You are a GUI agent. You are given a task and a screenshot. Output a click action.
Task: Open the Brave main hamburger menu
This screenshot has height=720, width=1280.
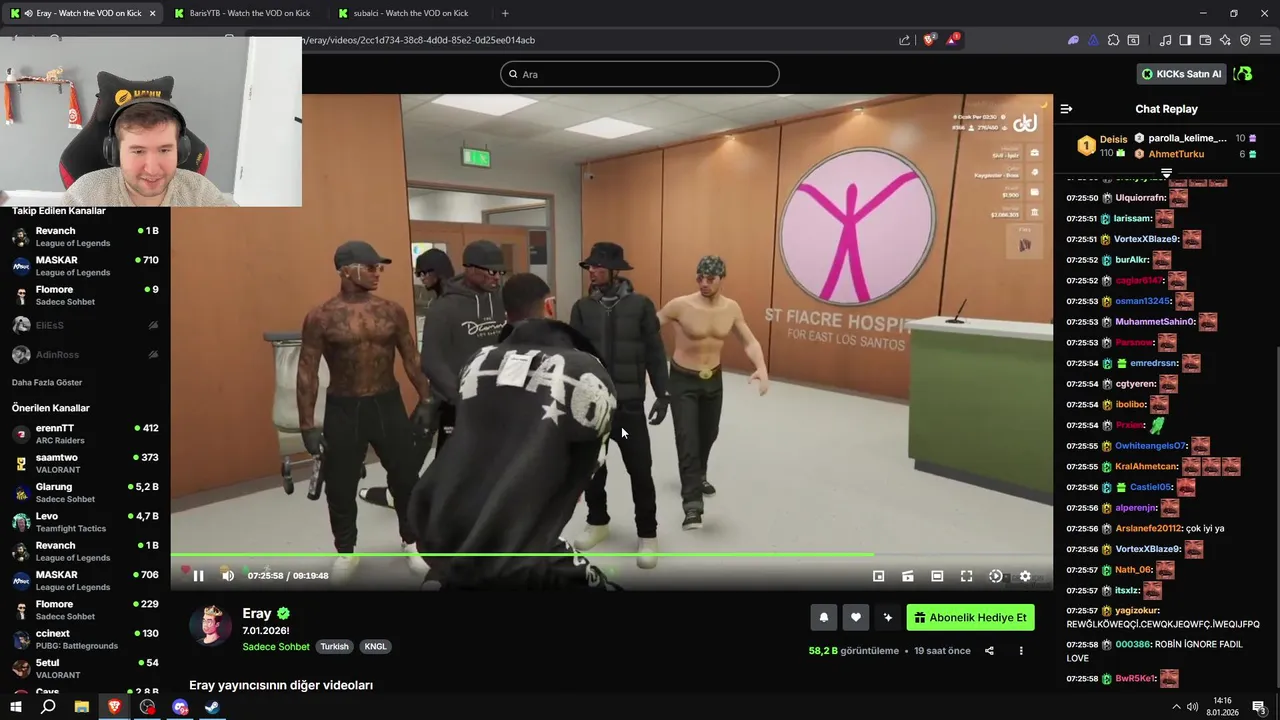point(1265,40)
